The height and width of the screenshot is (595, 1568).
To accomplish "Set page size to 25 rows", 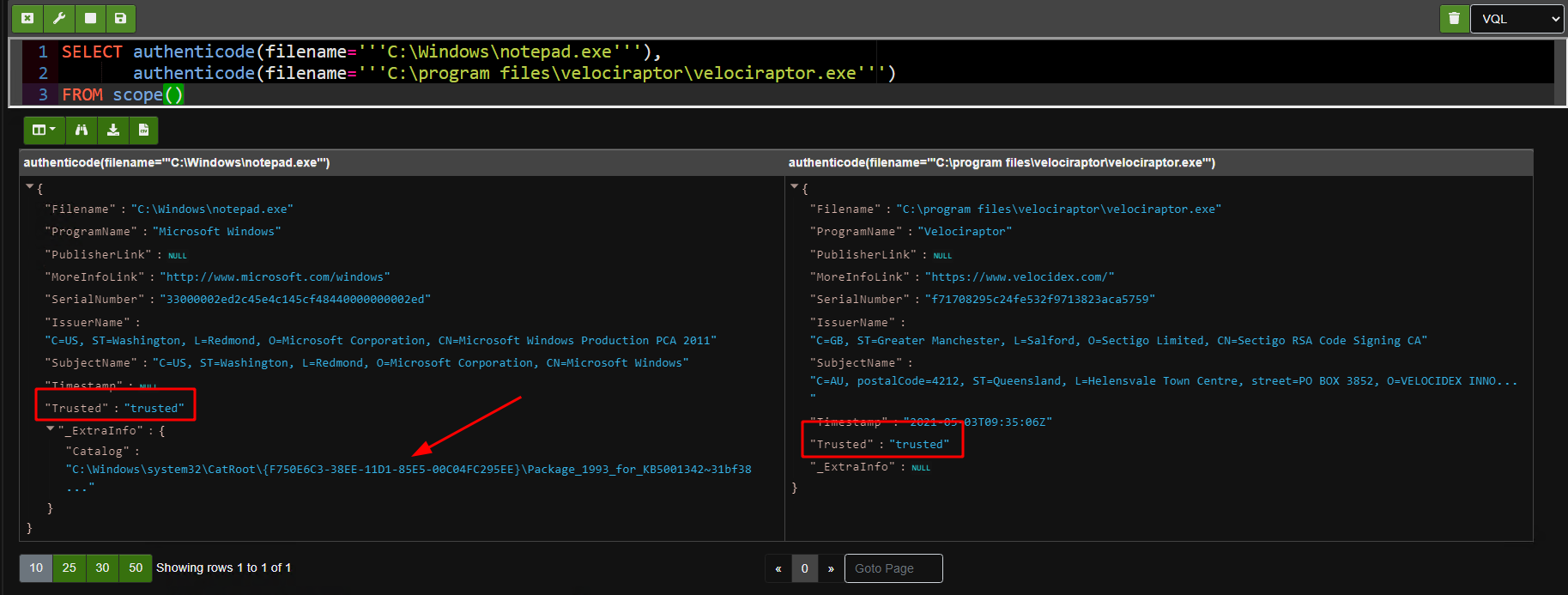I will [70, 568].
